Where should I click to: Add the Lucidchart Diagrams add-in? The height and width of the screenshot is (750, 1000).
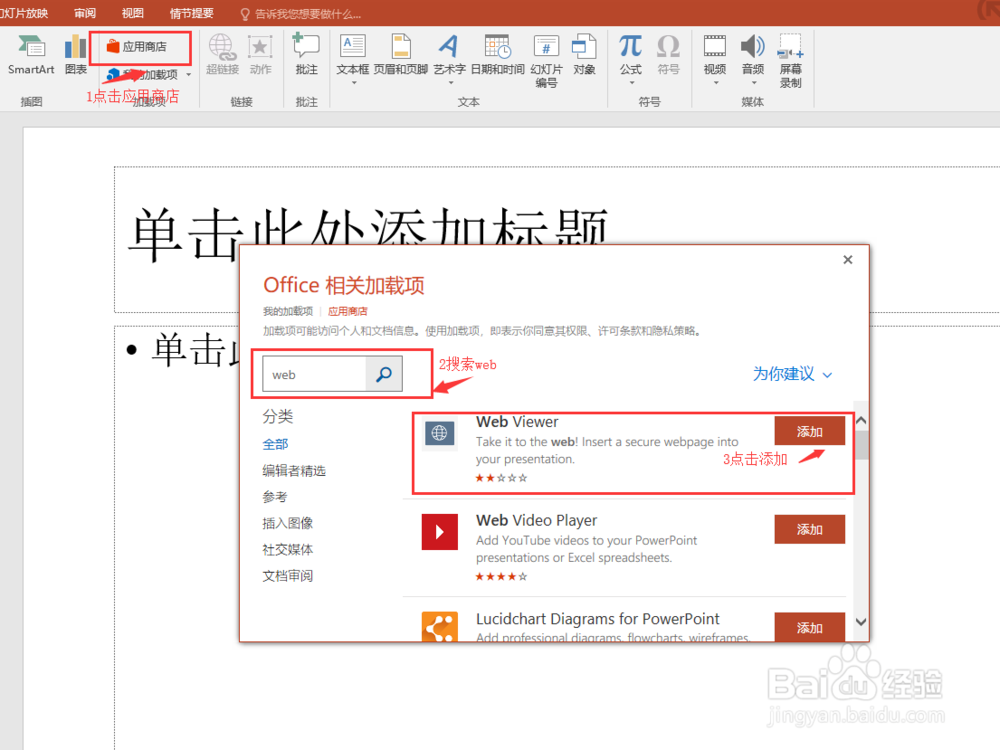point(809,628)
